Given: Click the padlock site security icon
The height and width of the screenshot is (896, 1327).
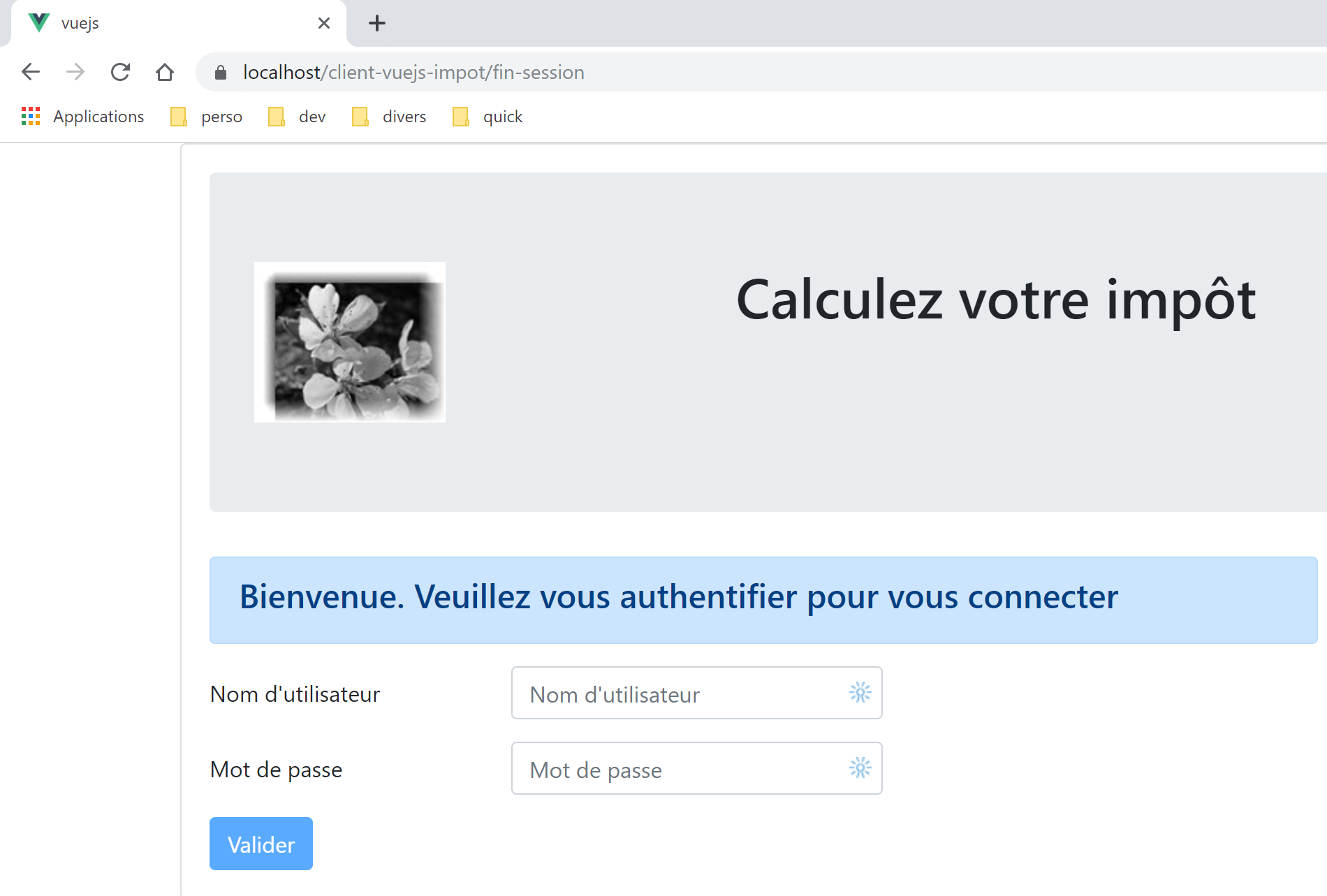Looking at the screenshot, I should point(221,73).
